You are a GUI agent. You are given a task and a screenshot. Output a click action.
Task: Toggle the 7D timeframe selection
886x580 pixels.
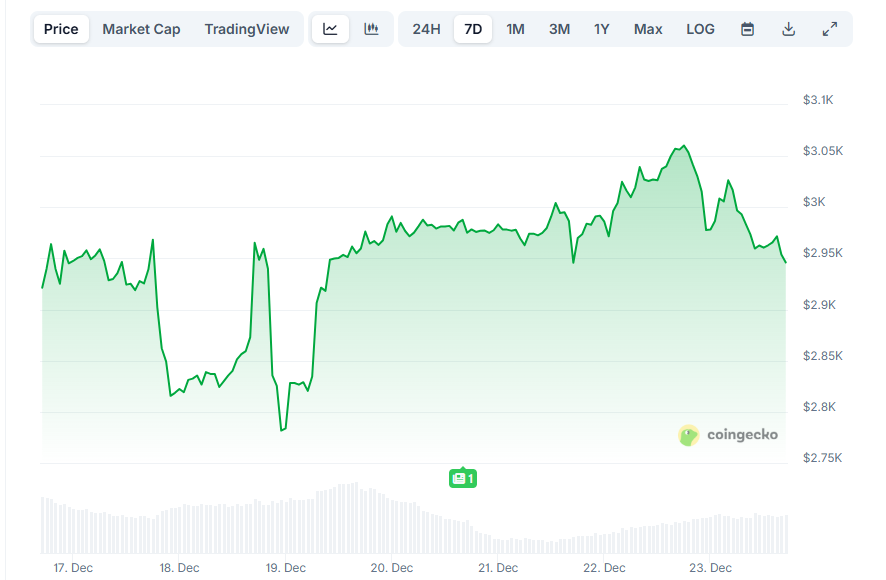click(x=472, y=29)
